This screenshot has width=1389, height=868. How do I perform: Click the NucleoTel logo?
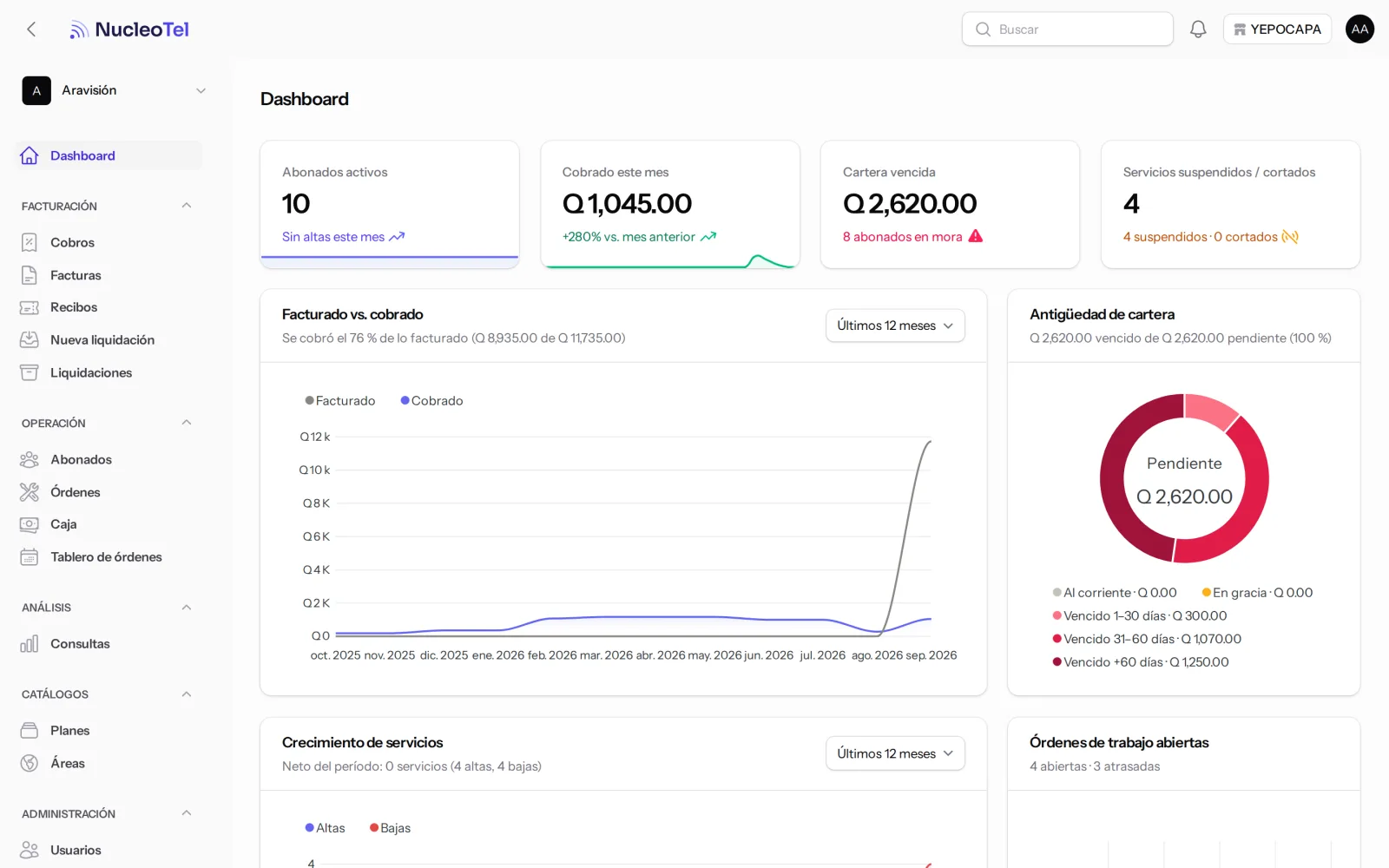129,30
